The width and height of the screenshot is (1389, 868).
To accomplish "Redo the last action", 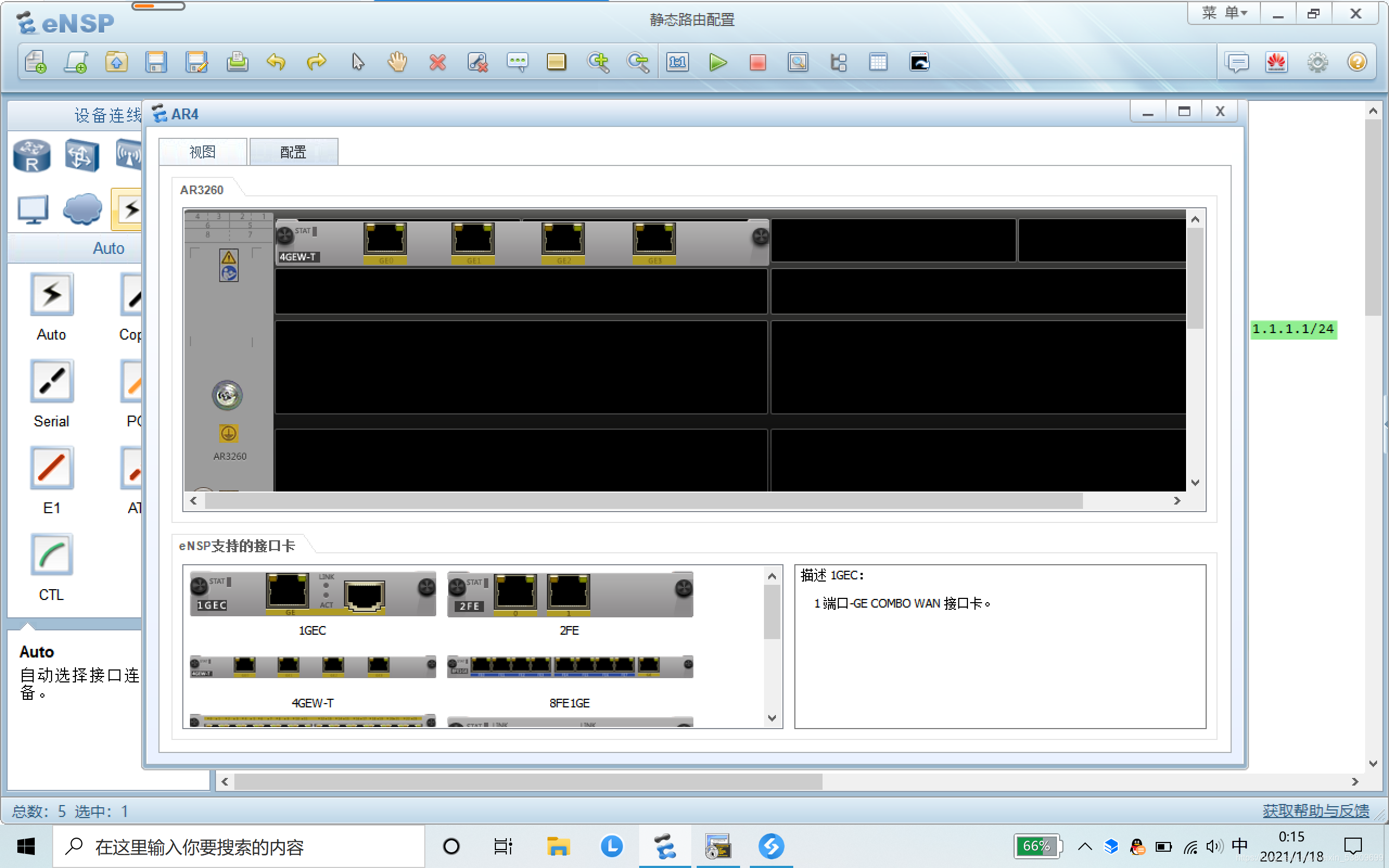I will click(316, 62).
